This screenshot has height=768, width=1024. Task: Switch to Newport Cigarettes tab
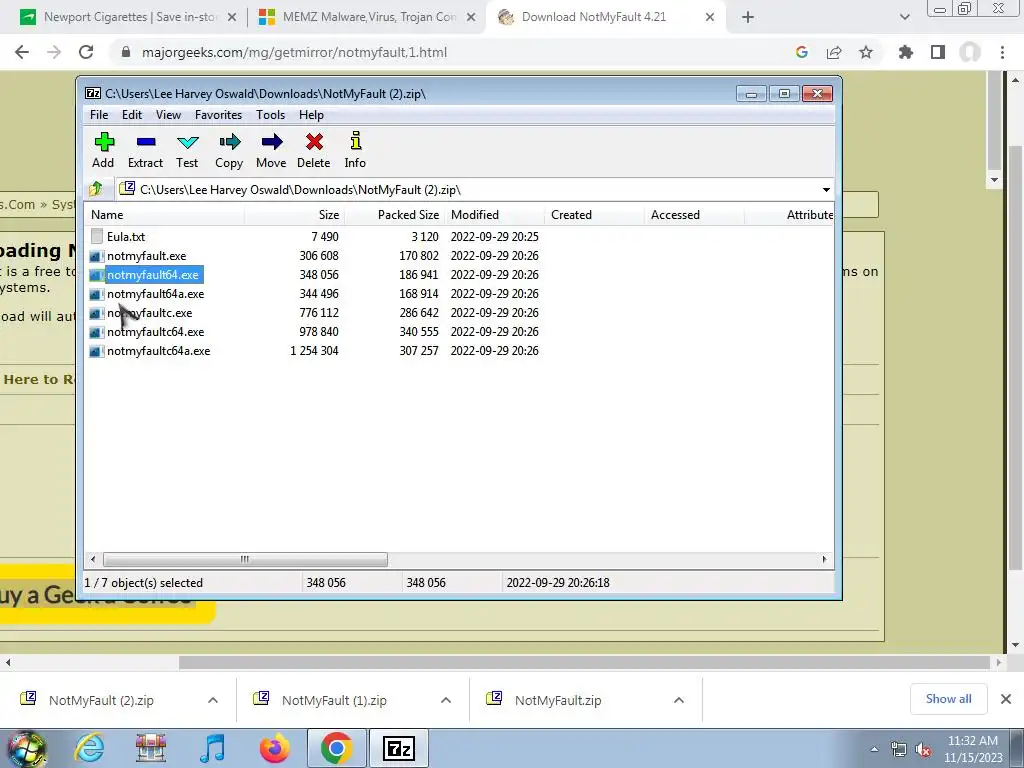127,17
